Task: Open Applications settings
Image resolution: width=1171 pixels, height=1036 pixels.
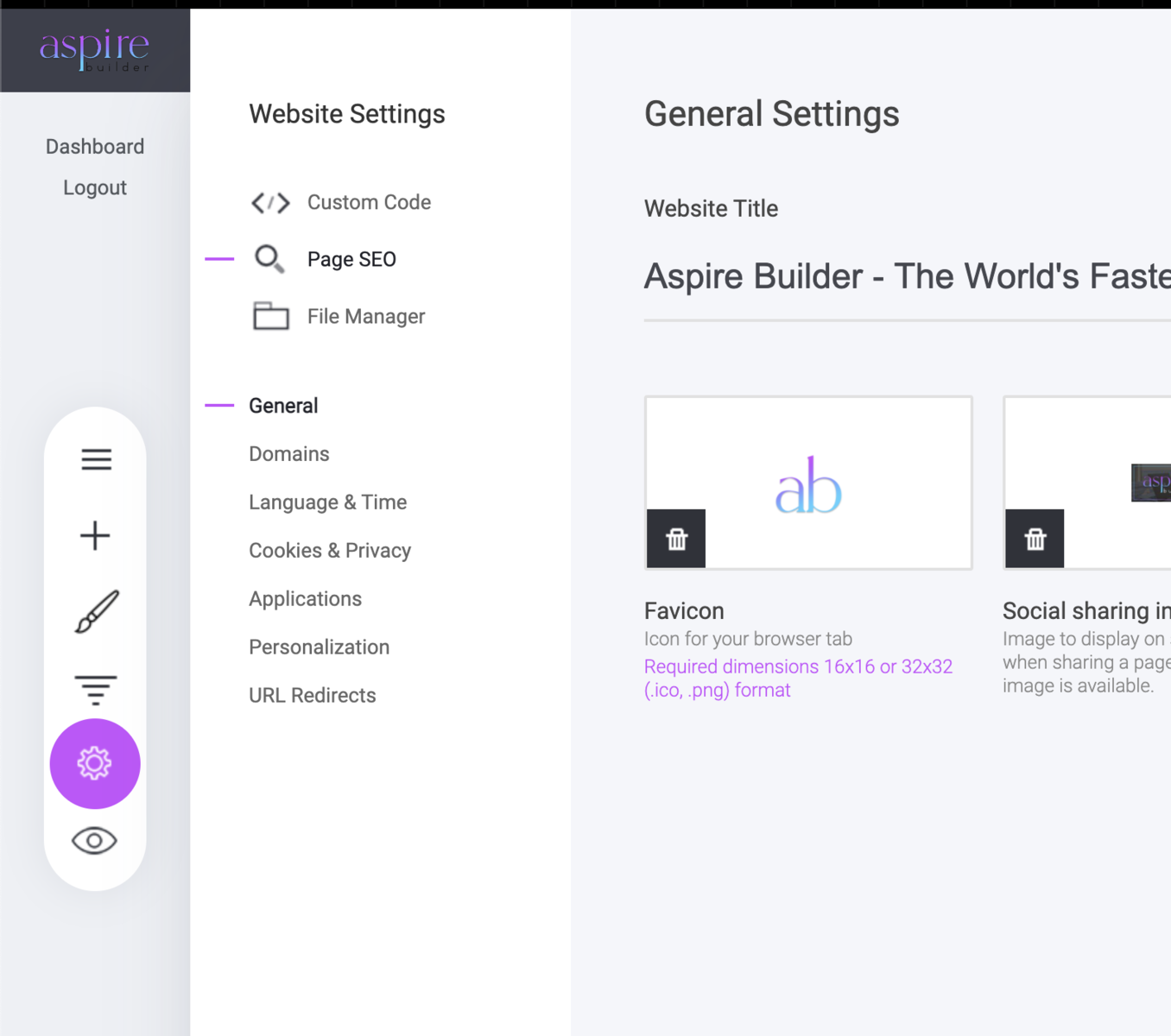Action: [305, 599]
